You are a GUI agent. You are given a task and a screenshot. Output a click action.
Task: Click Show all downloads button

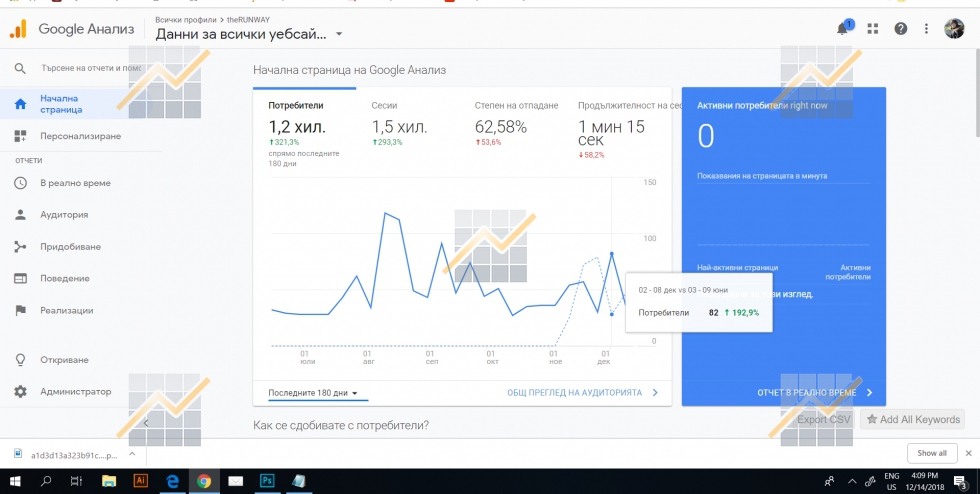[931, 453]
